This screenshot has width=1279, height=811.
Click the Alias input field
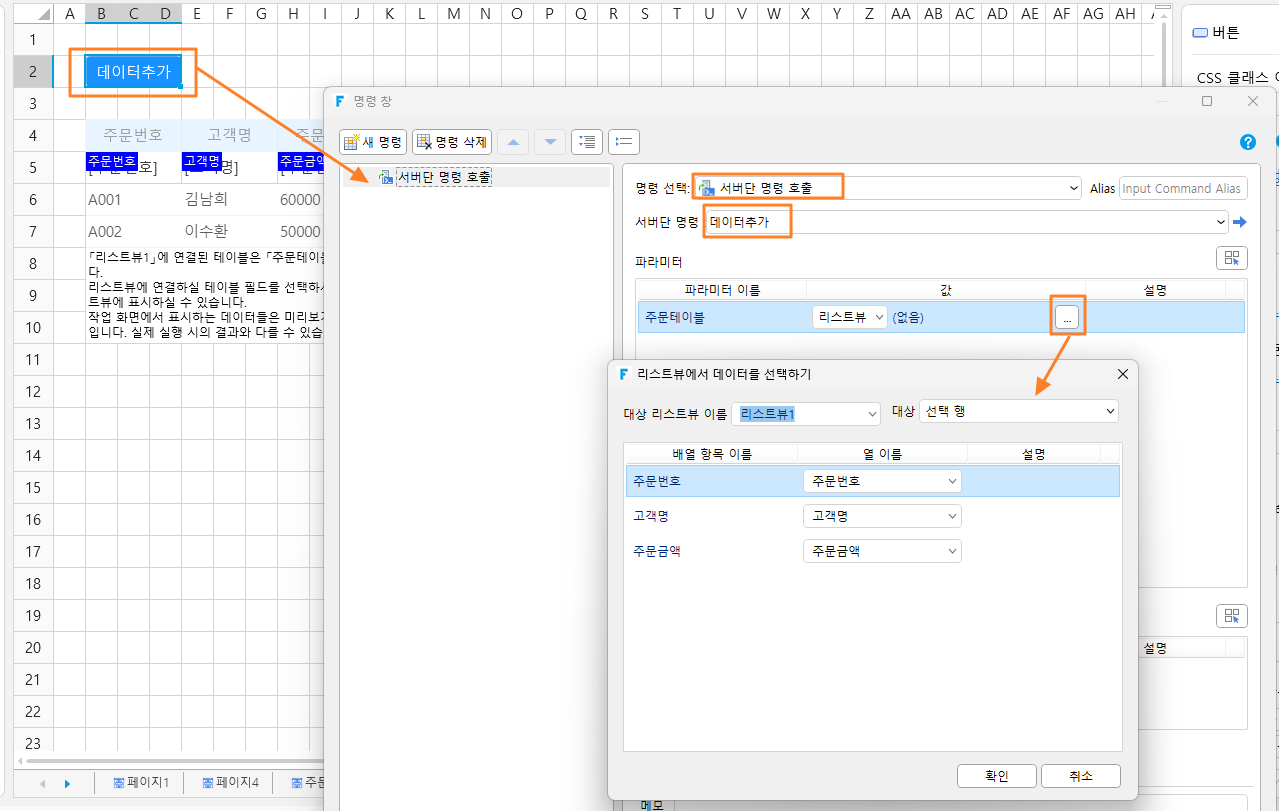coord(1183,188)
